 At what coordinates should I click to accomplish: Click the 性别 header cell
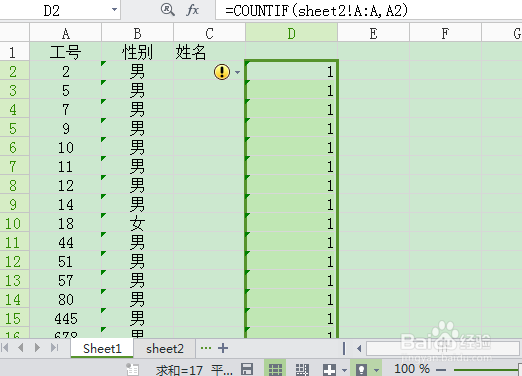137,52
